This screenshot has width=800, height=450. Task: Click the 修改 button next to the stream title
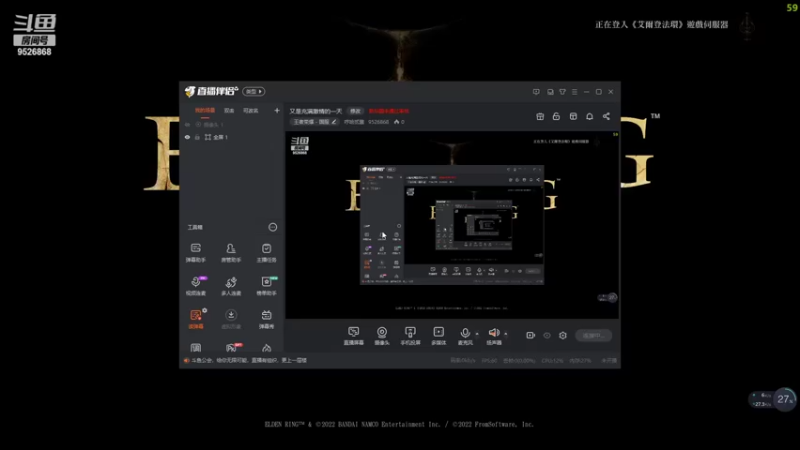click(355, 111)
